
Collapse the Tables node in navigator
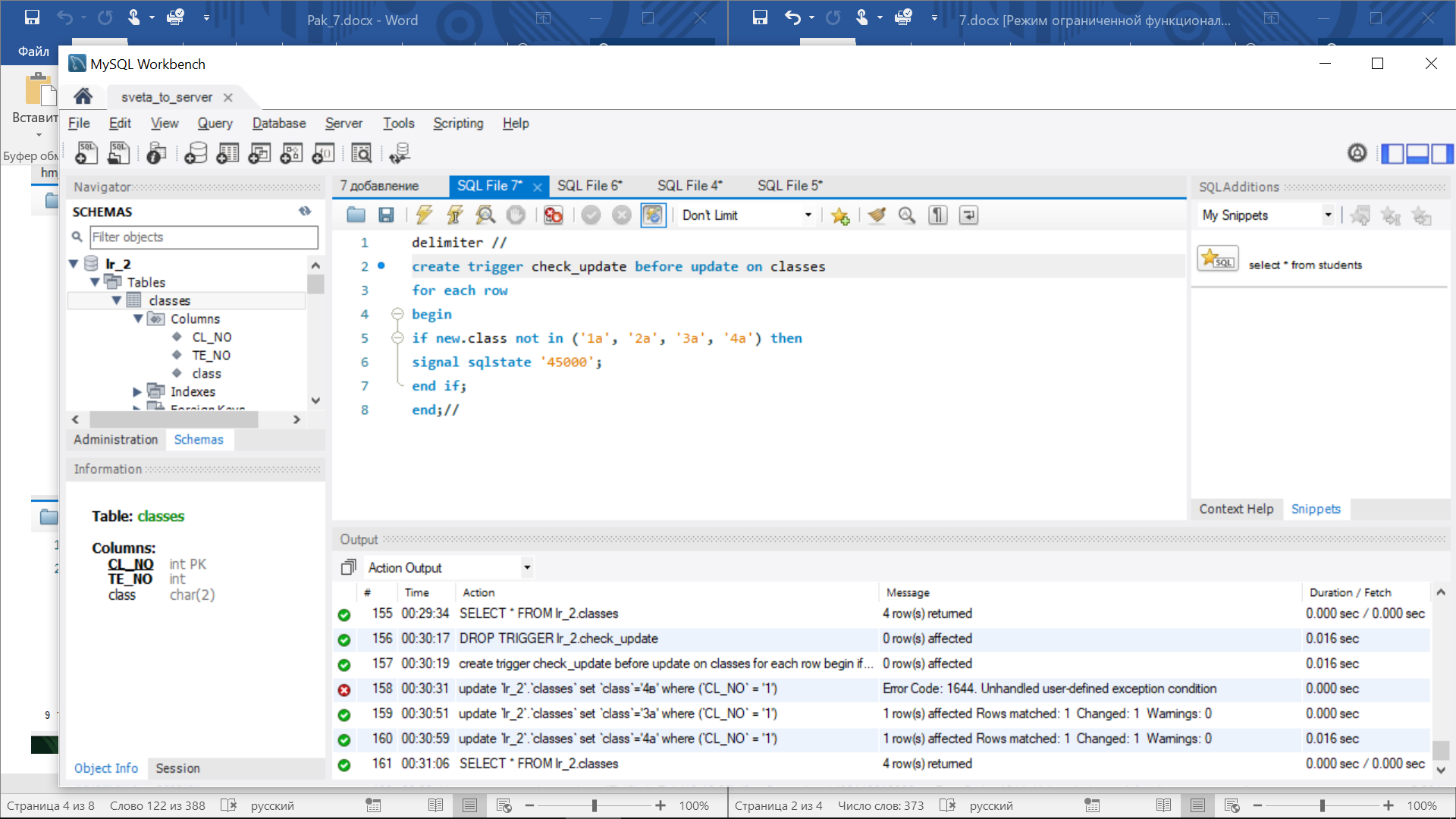click(95, 282)
